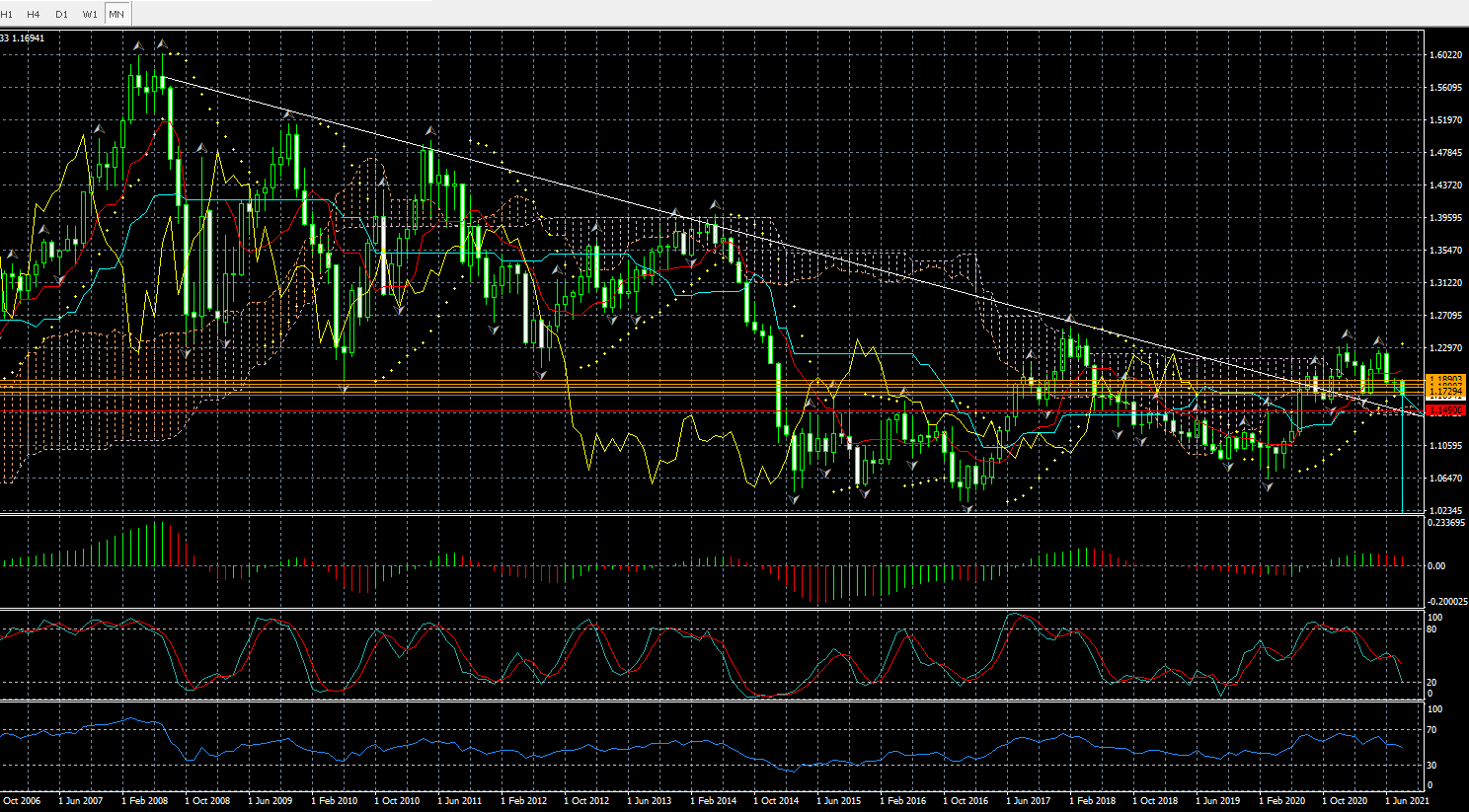Click the 1 Feb 2012 date label

(x=523, y=801)
